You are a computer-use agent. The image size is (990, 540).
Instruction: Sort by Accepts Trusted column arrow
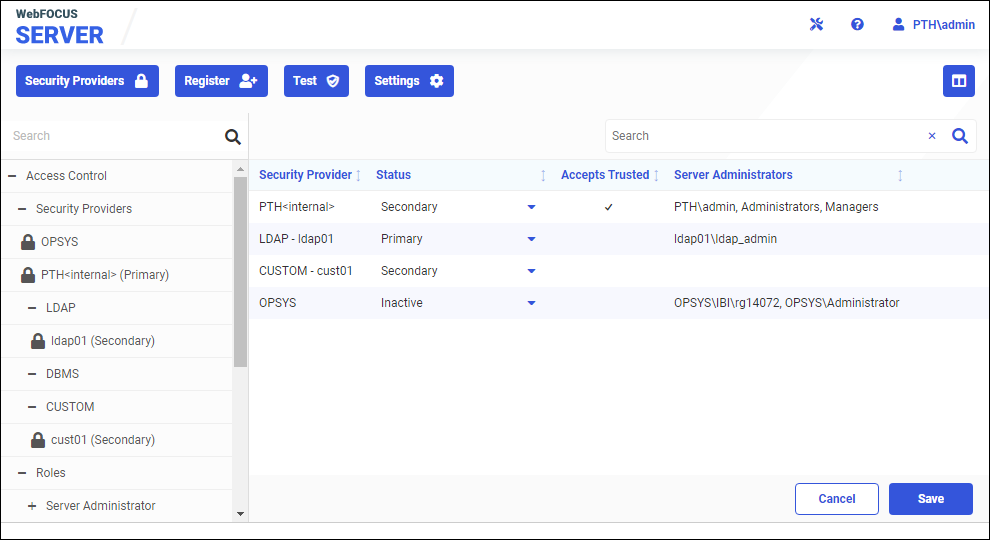656,175
